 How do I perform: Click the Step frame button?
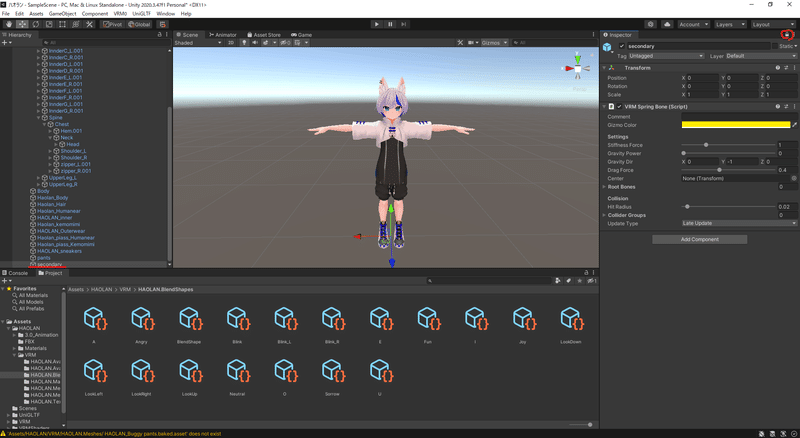pos(404,24)
